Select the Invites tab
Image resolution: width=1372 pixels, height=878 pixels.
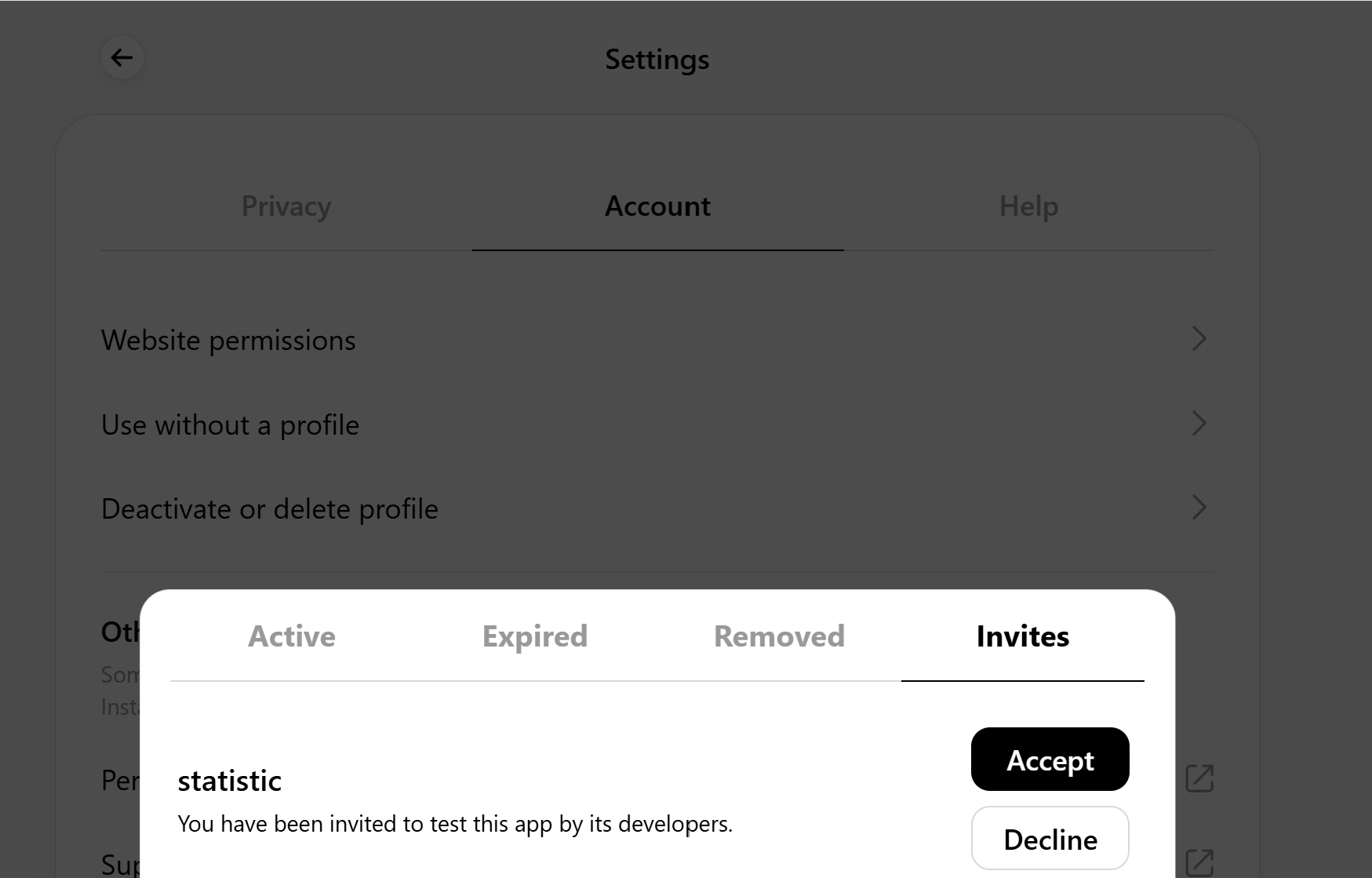1022,636
